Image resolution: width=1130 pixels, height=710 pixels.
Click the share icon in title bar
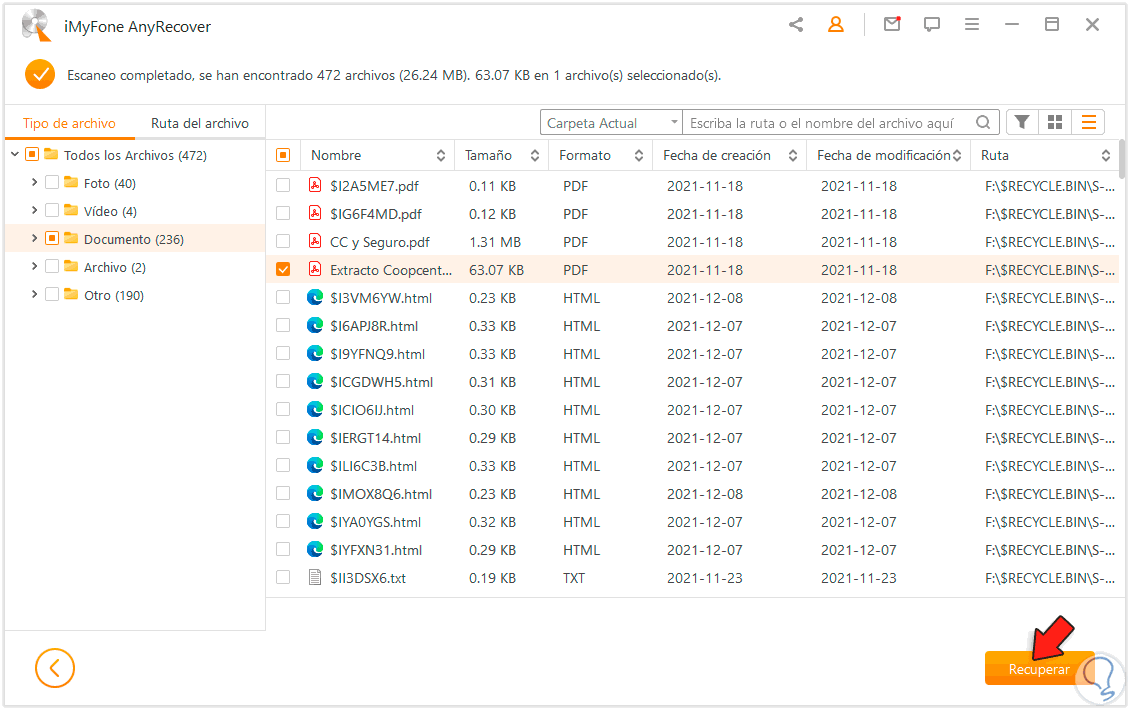[796, 25]
